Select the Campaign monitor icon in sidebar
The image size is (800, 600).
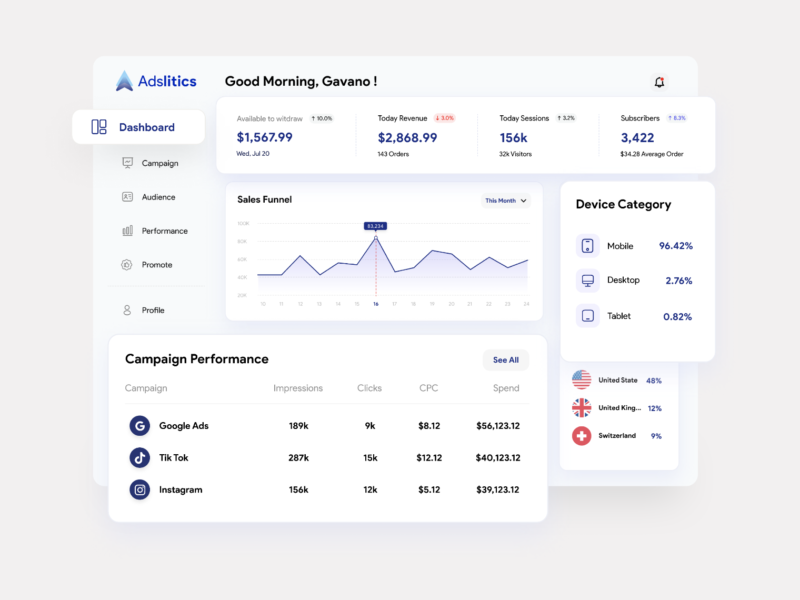click(128, 163)
